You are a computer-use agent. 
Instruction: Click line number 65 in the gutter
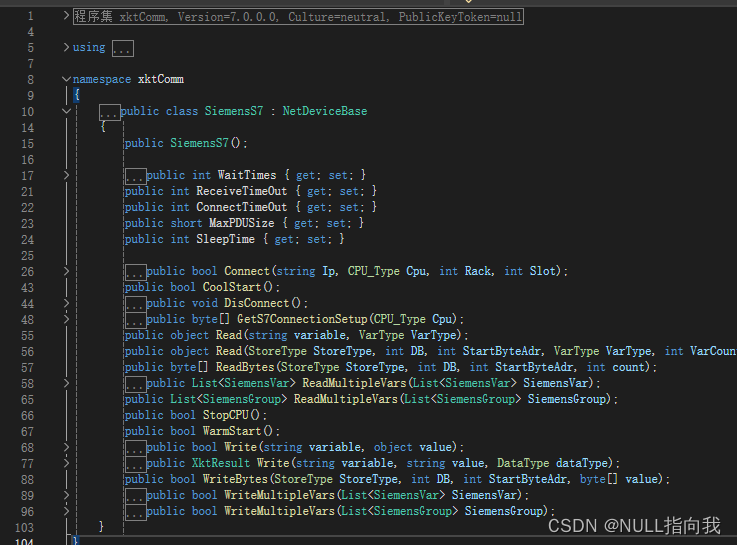(x=28, y=399)
